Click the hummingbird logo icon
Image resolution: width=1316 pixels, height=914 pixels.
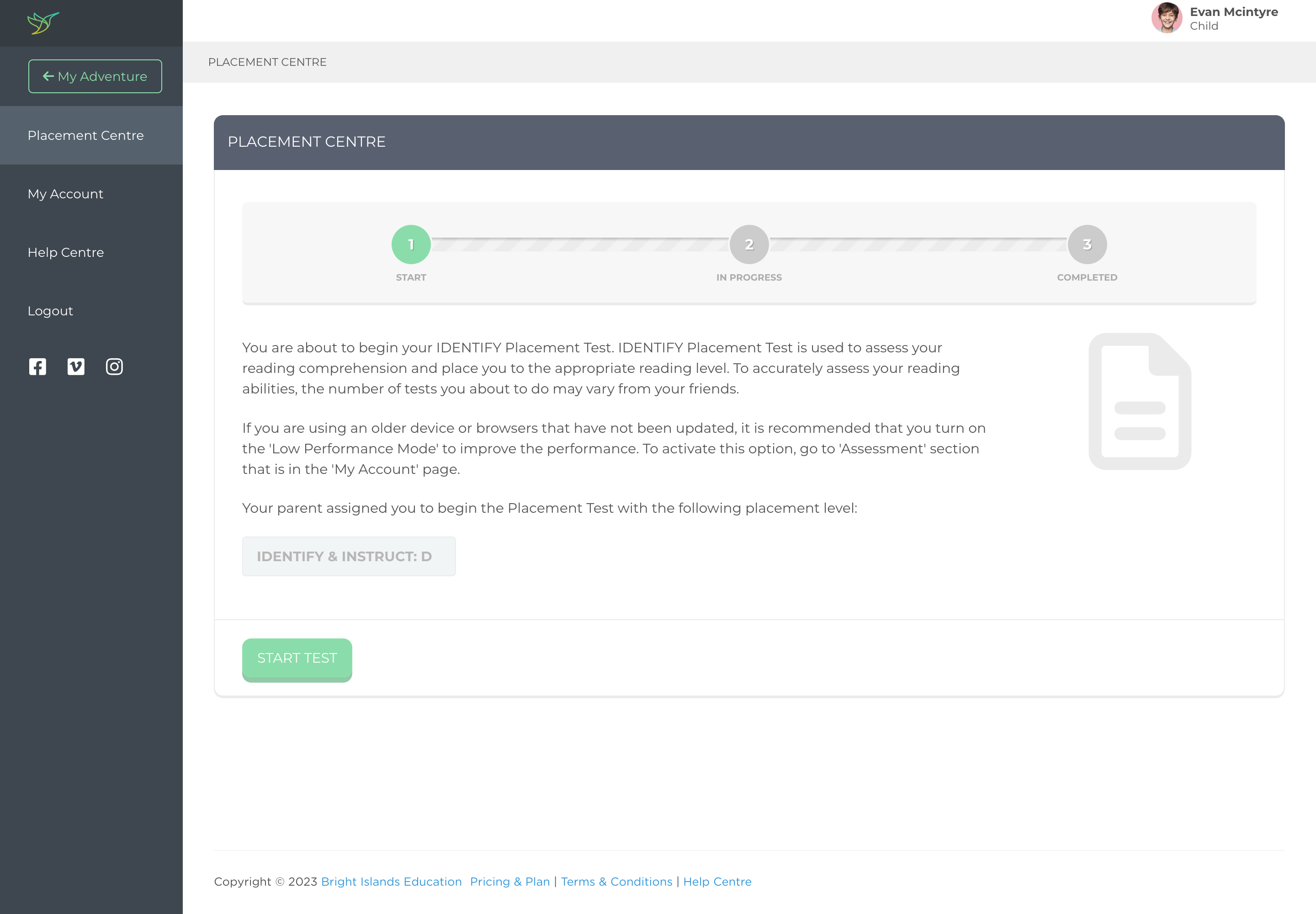(43, 23)
